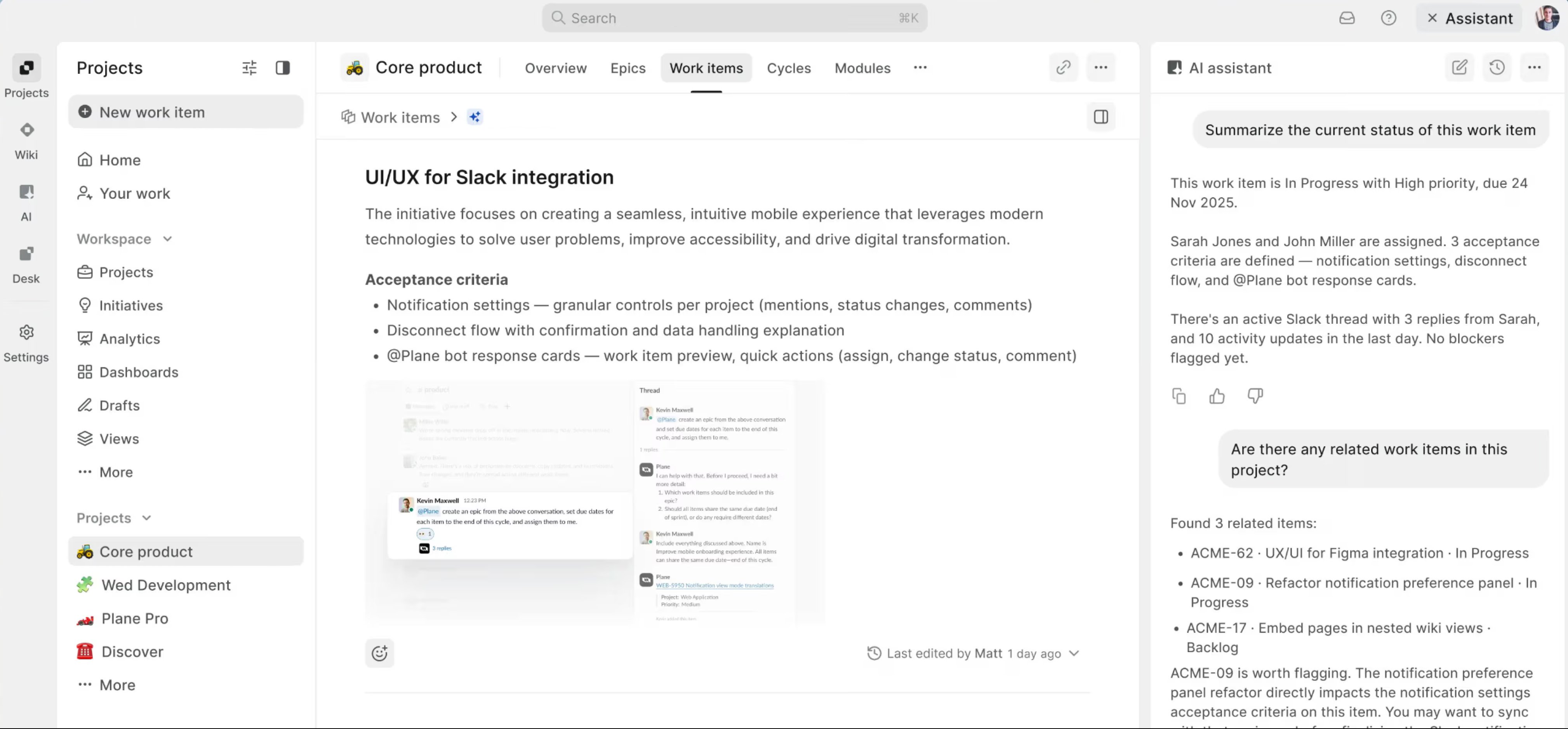Switch to the Cycles tab
Viewport: 1568px width, 729px height.
point(788,68)
